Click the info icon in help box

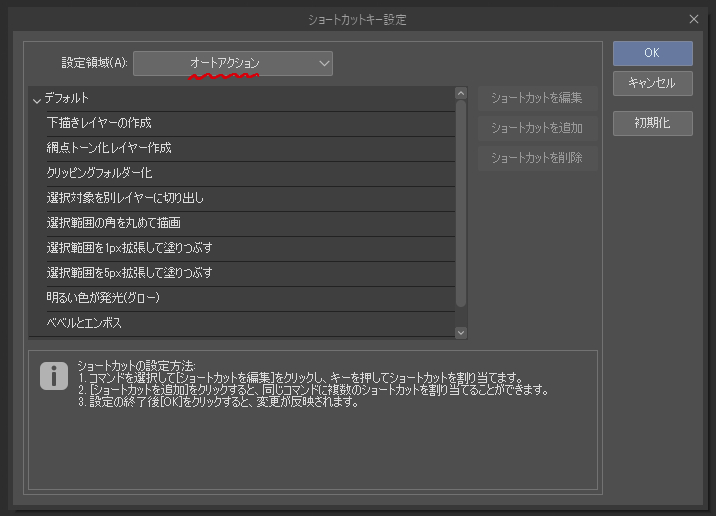[x=54, y=376]
